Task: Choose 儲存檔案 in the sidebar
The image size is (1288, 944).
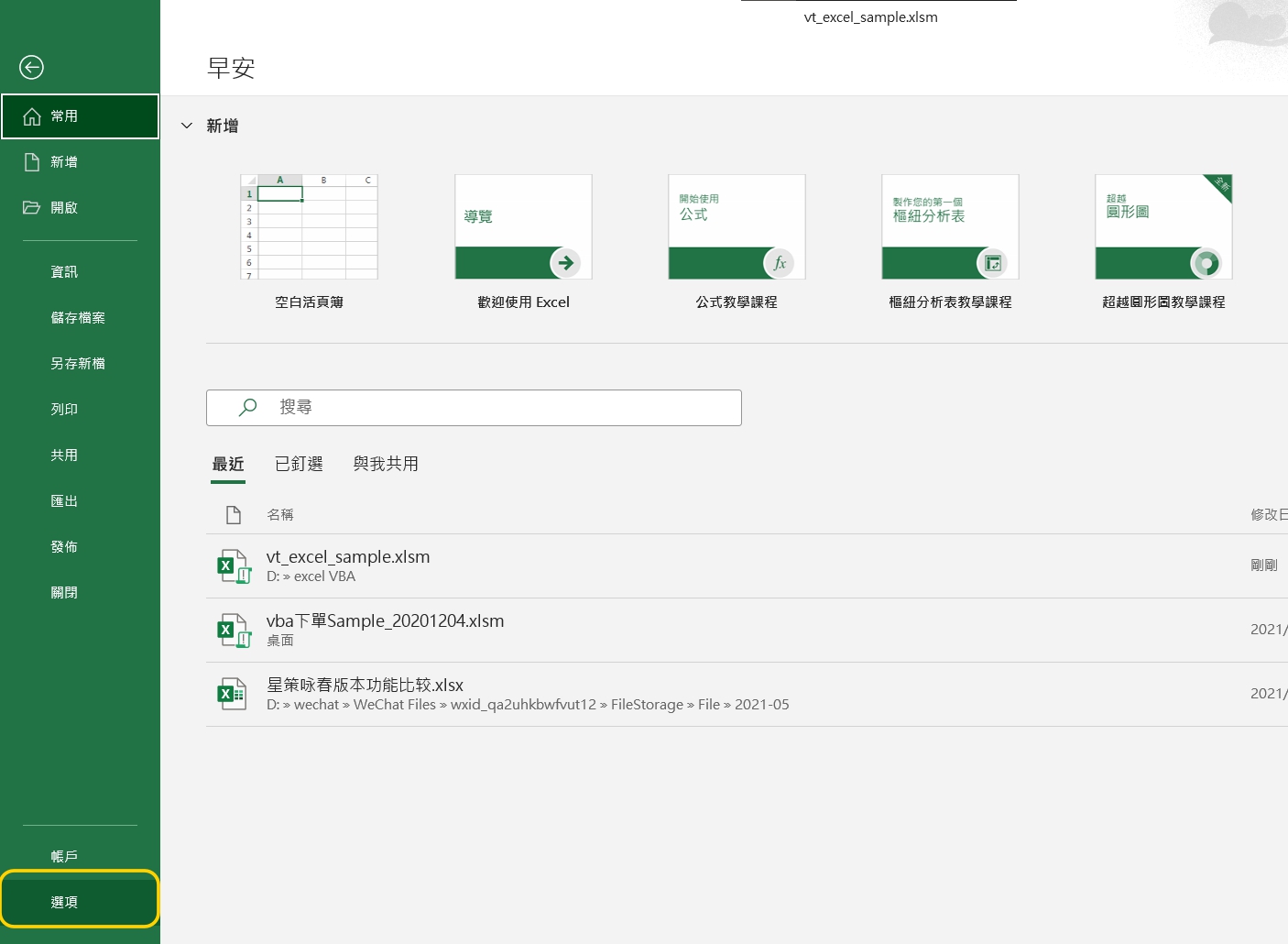Action: click(x=80, y=318)
